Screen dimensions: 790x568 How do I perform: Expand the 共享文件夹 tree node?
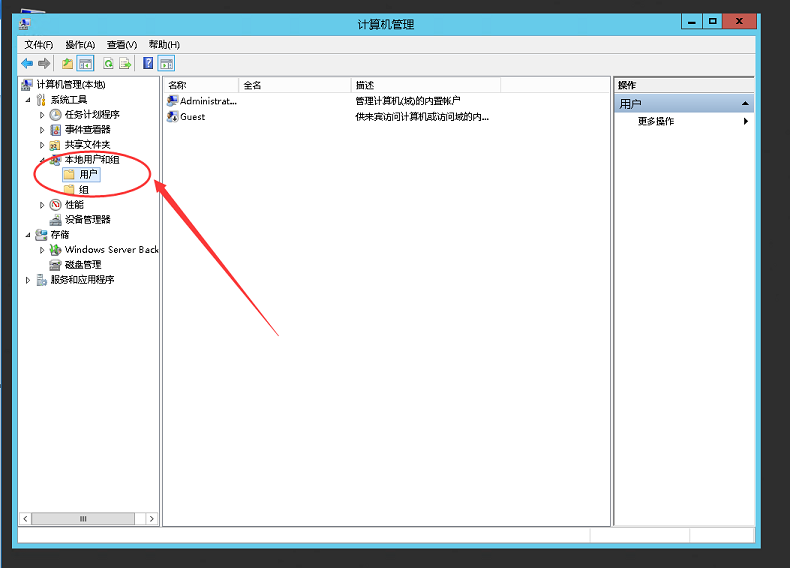pyautogui.click(x=42, y=145)
